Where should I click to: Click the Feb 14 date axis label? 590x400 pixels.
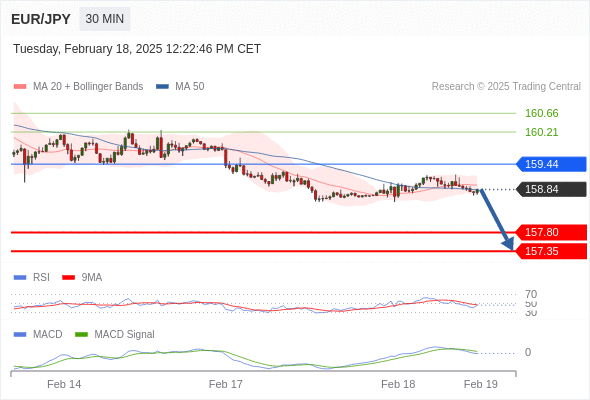64,384
